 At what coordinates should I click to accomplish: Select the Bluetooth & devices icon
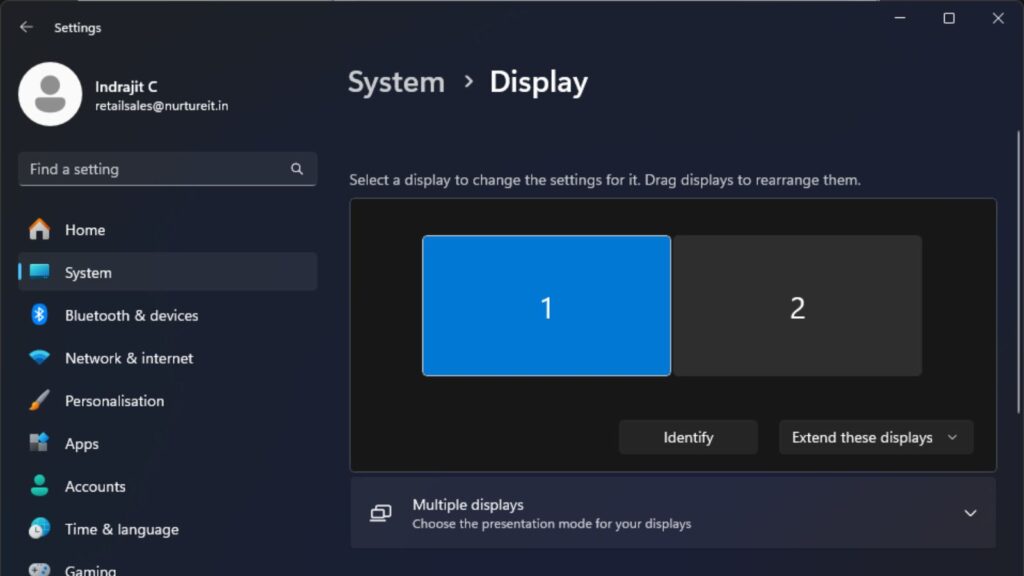coord(40,315)
